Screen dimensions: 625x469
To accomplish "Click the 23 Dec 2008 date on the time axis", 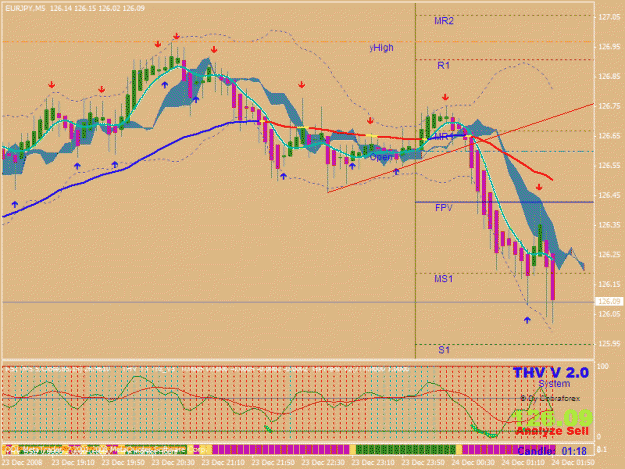I will click(x=22, y=463).
